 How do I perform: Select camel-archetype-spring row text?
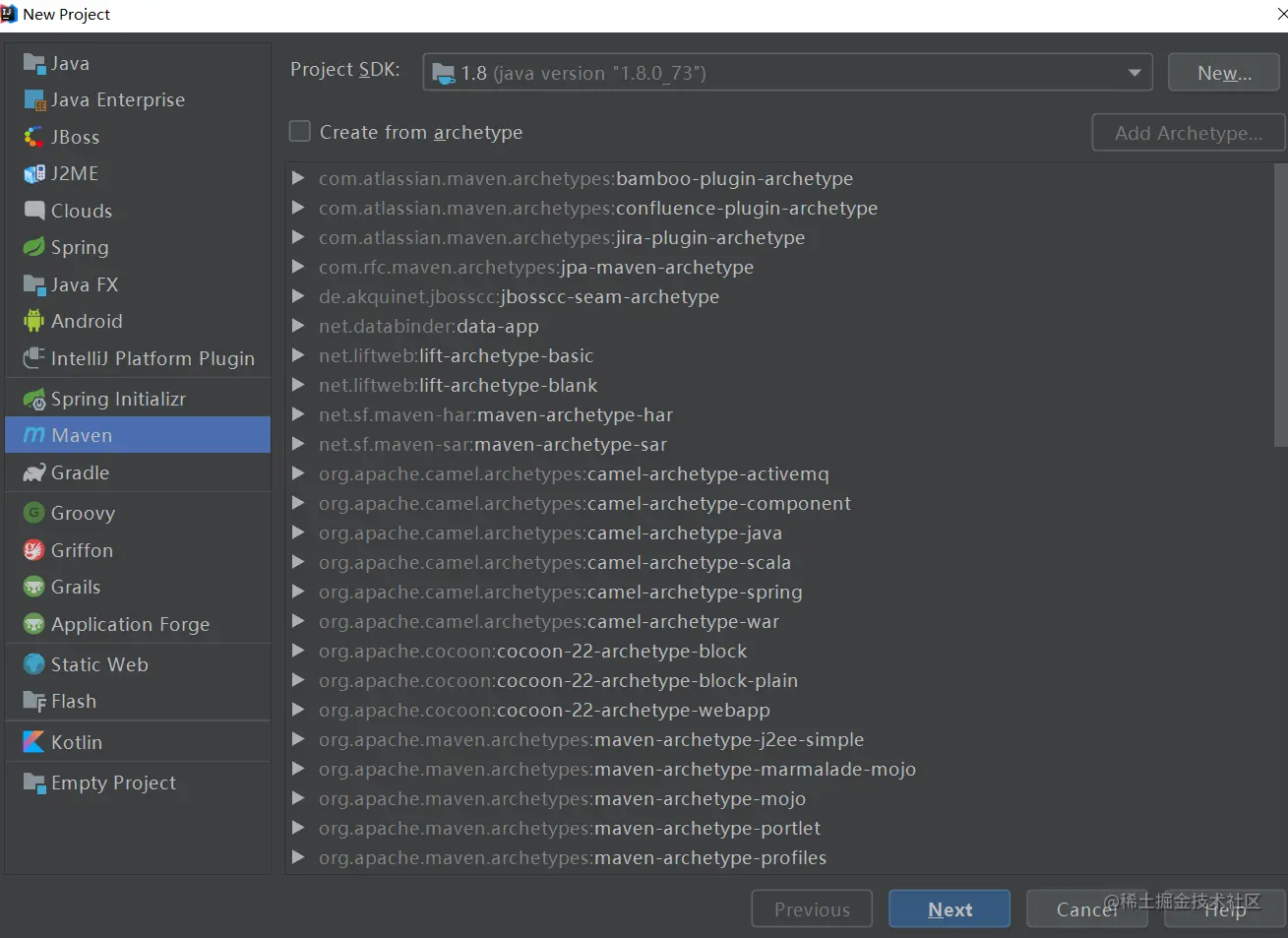[x=560, y=592]
